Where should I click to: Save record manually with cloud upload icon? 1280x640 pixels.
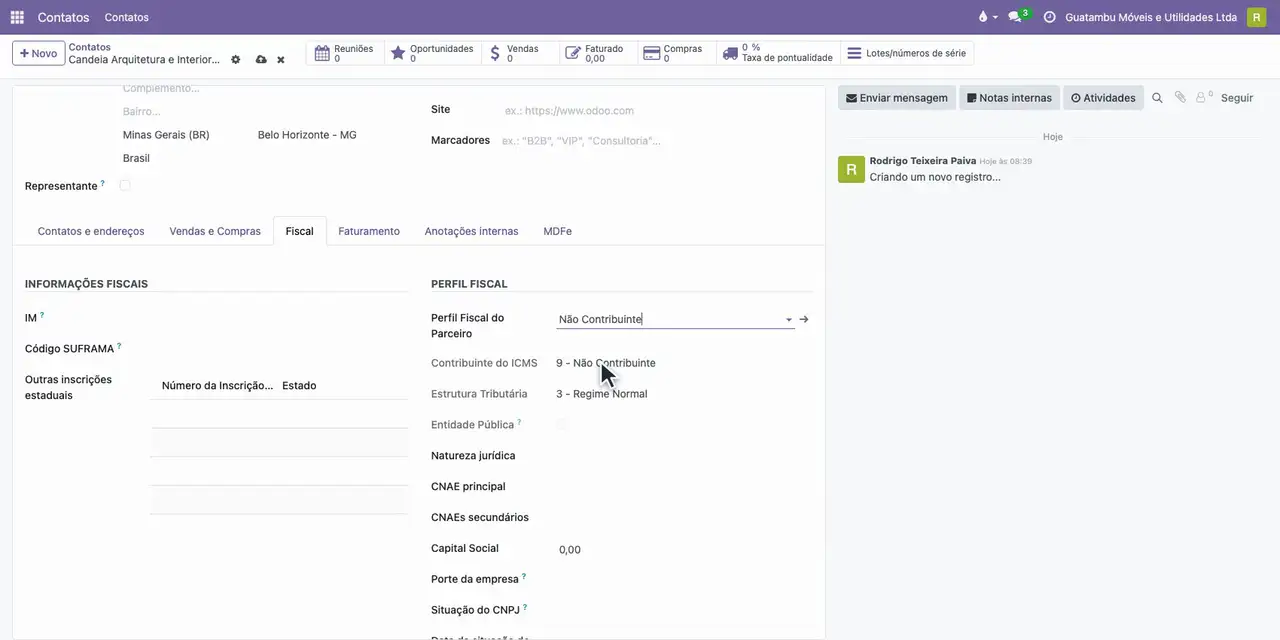click(x=261, y=60)
